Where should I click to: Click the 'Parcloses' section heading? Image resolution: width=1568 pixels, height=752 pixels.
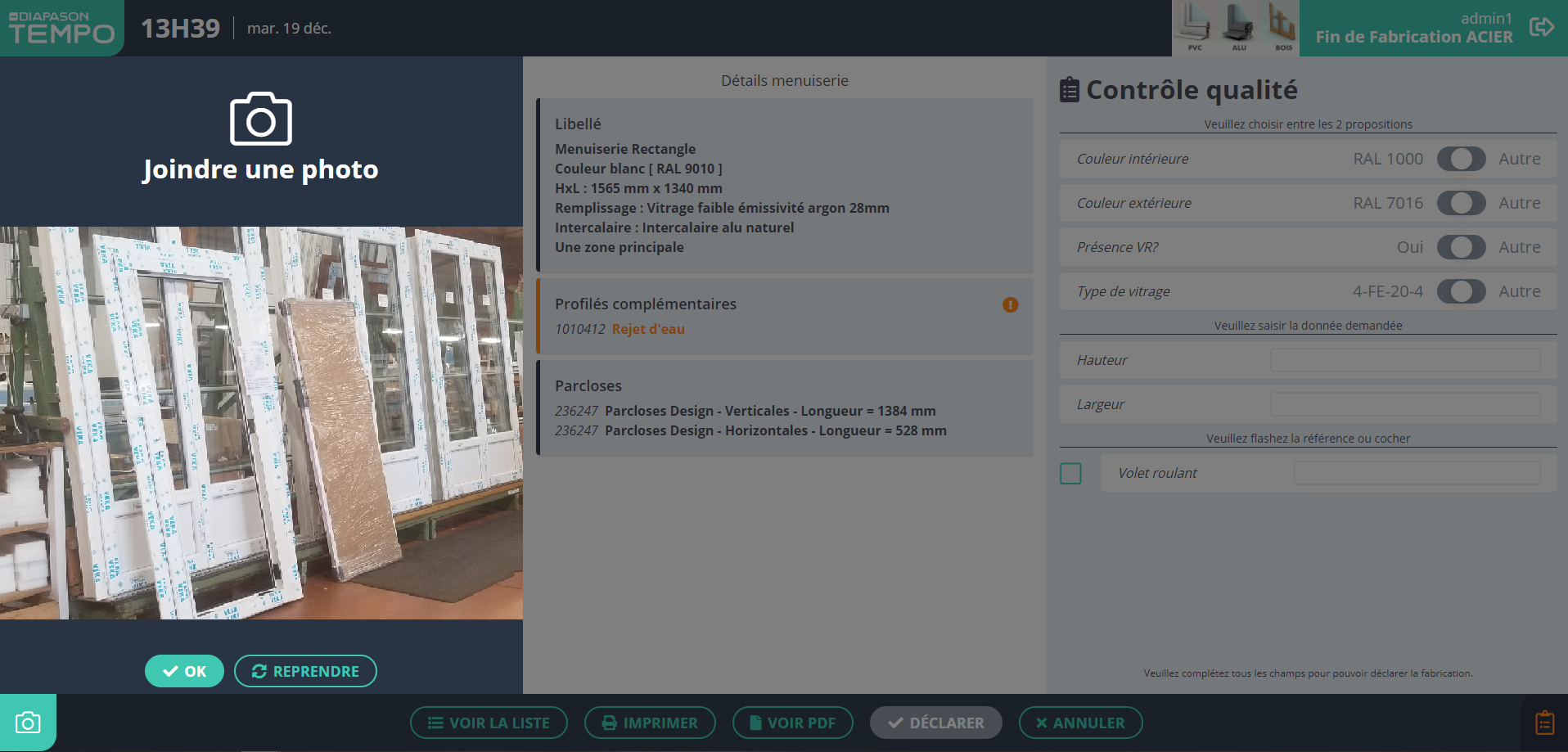[x=588, y=386]
